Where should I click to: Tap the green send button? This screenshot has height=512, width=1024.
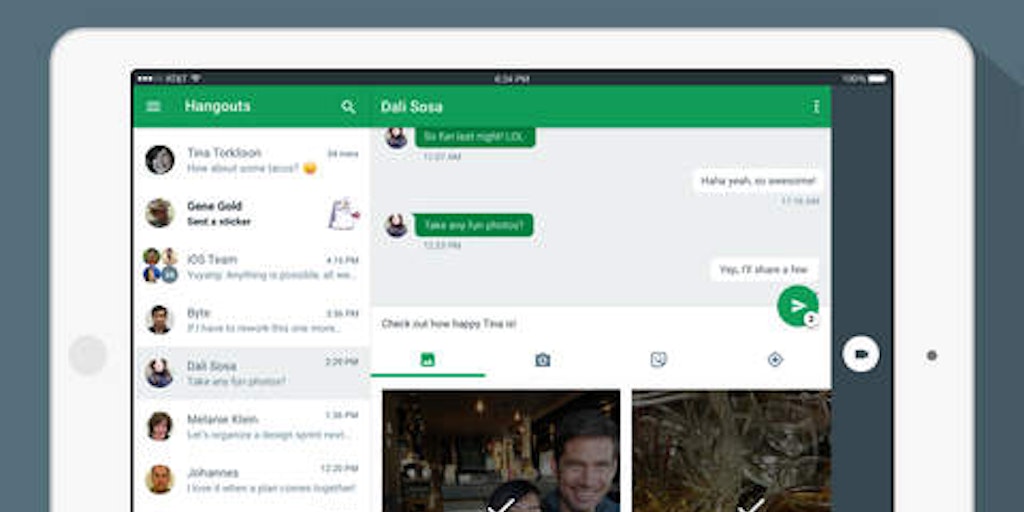pyautogui.click(x=798, y=306)
